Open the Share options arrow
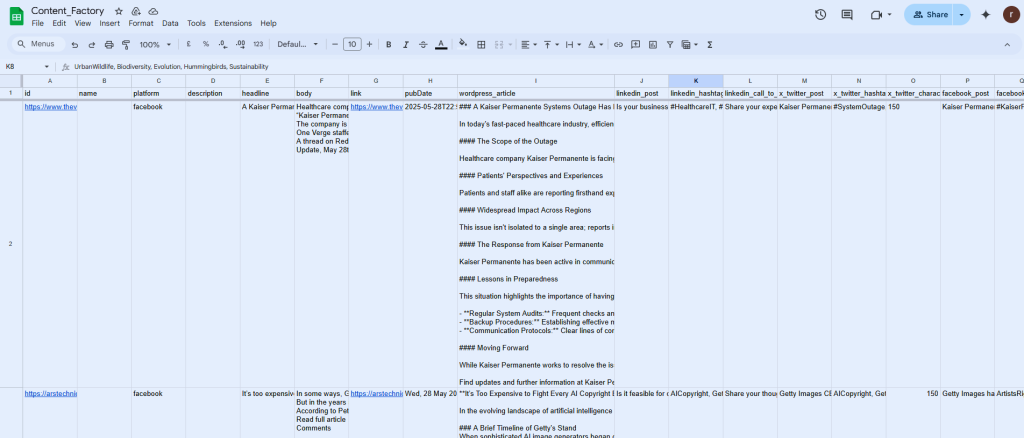 coord(961,14)
